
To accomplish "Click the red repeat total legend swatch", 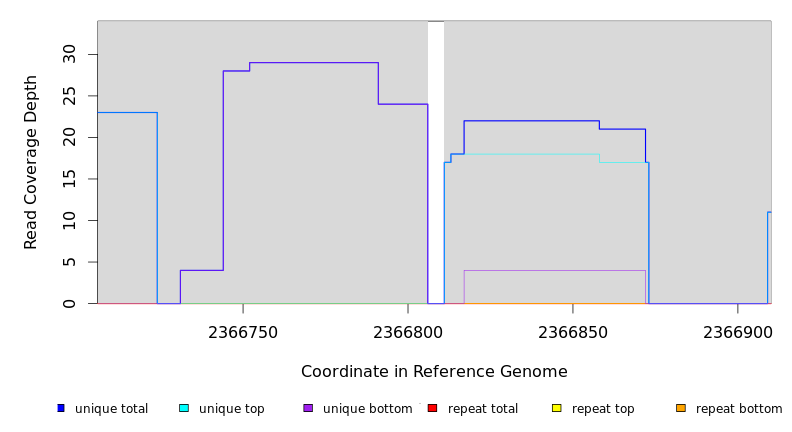I will click(x=432, y=408).
